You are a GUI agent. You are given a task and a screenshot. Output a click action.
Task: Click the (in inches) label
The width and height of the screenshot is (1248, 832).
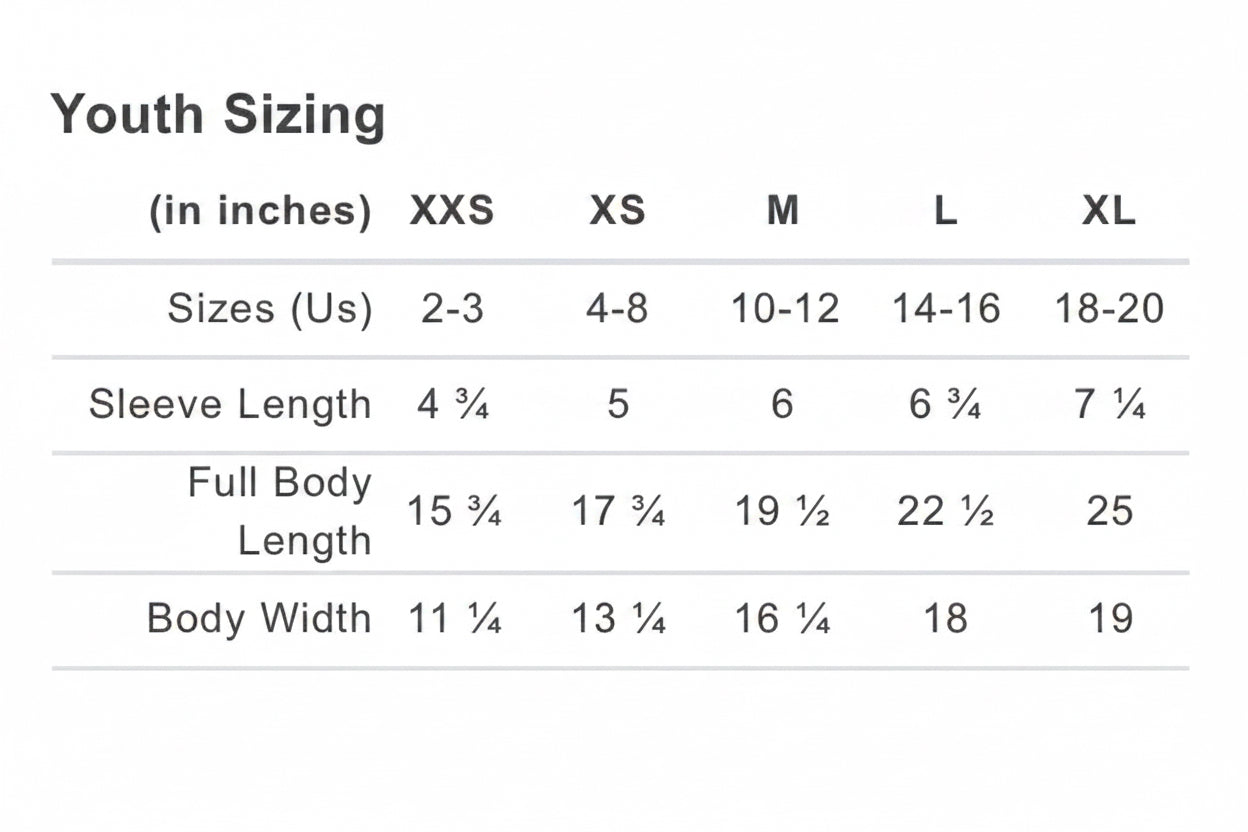[260, 211]
